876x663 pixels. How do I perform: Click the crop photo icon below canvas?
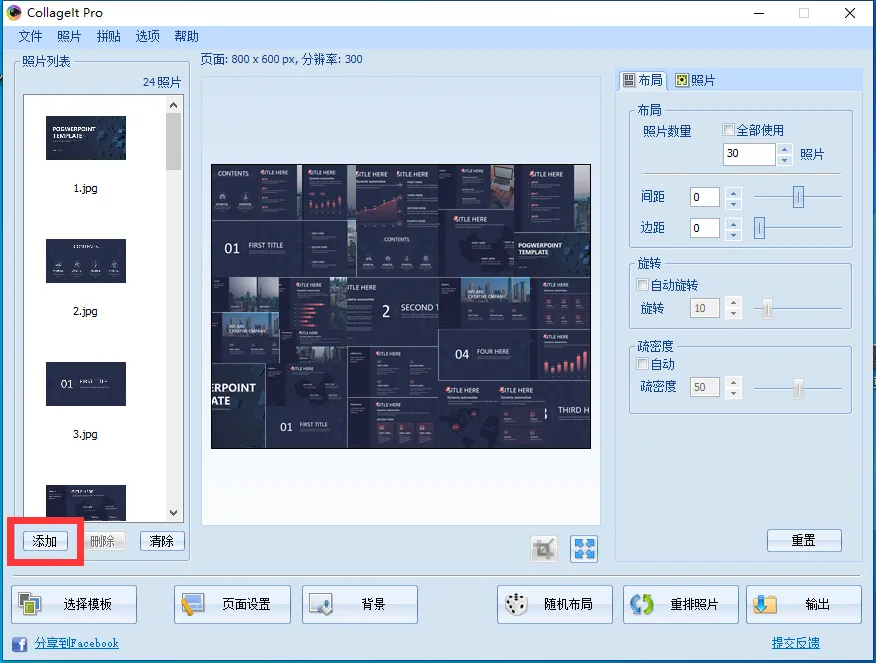tap(544, 548)
